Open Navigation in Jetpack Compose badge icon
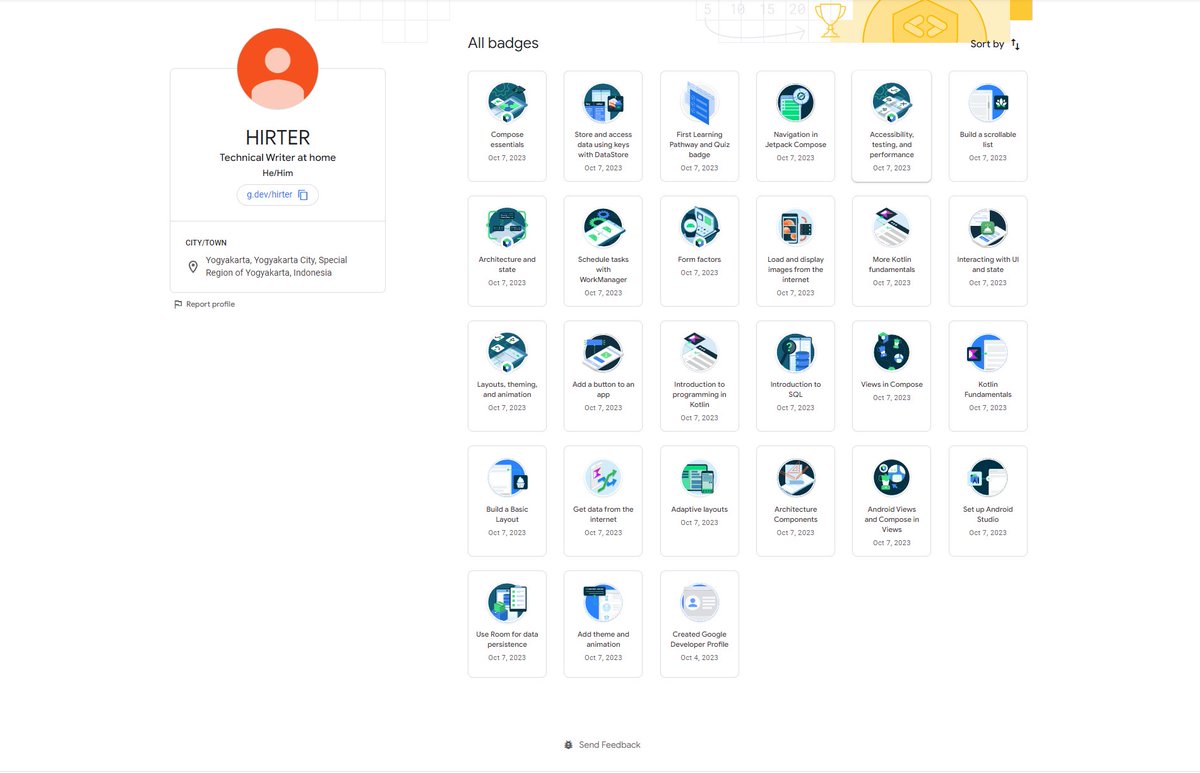 (795, 103)
